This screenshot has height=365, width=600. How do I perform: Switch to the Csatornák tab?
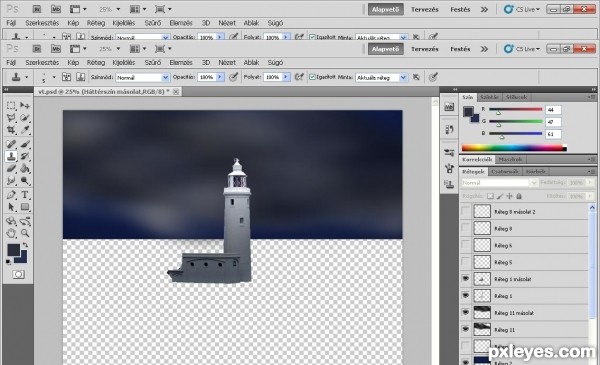pos(505,171)
